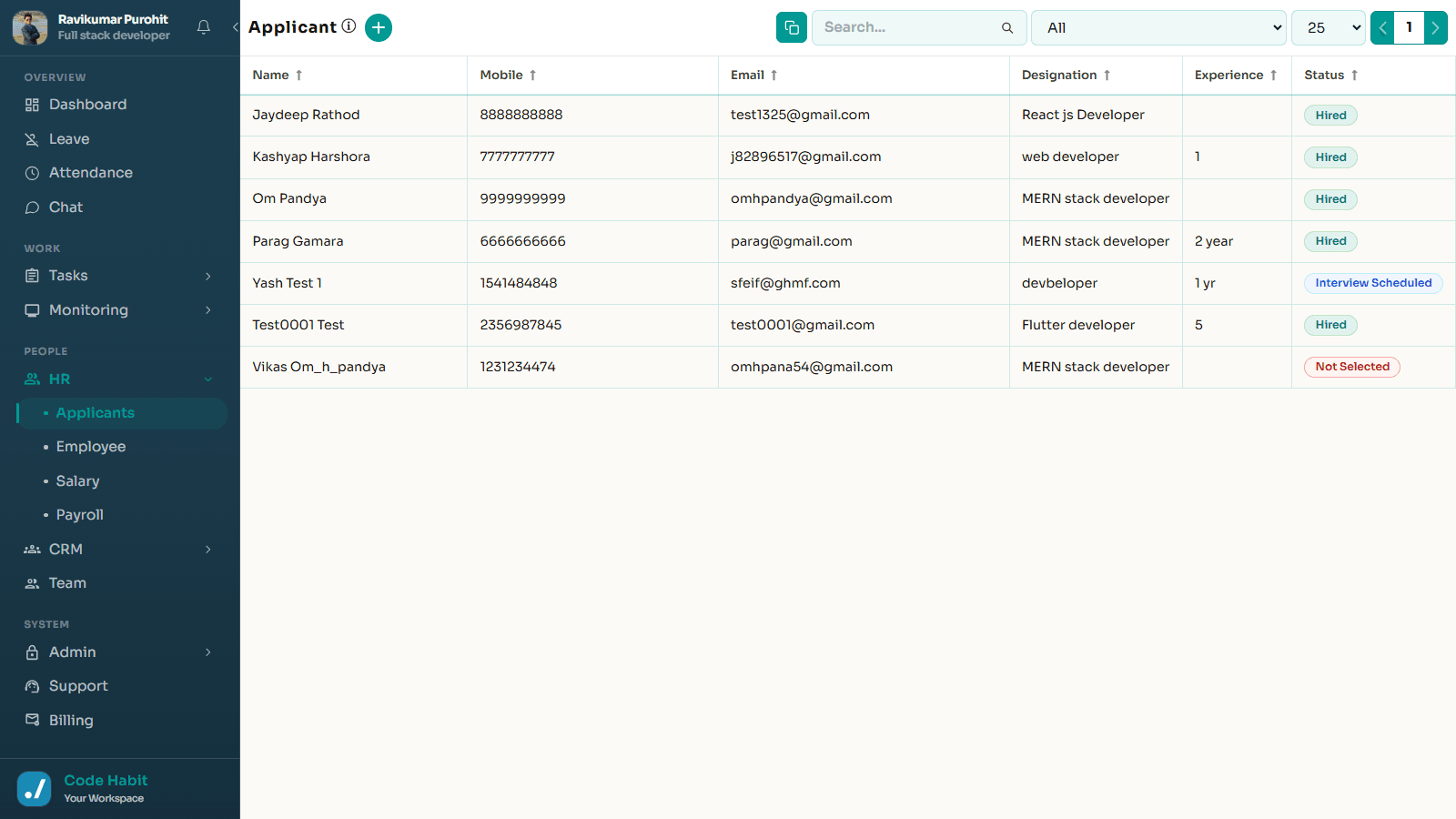Screen dimensions: 1456x819
Task: Go to previous page arrow
Action: (x=1382, y=27)
